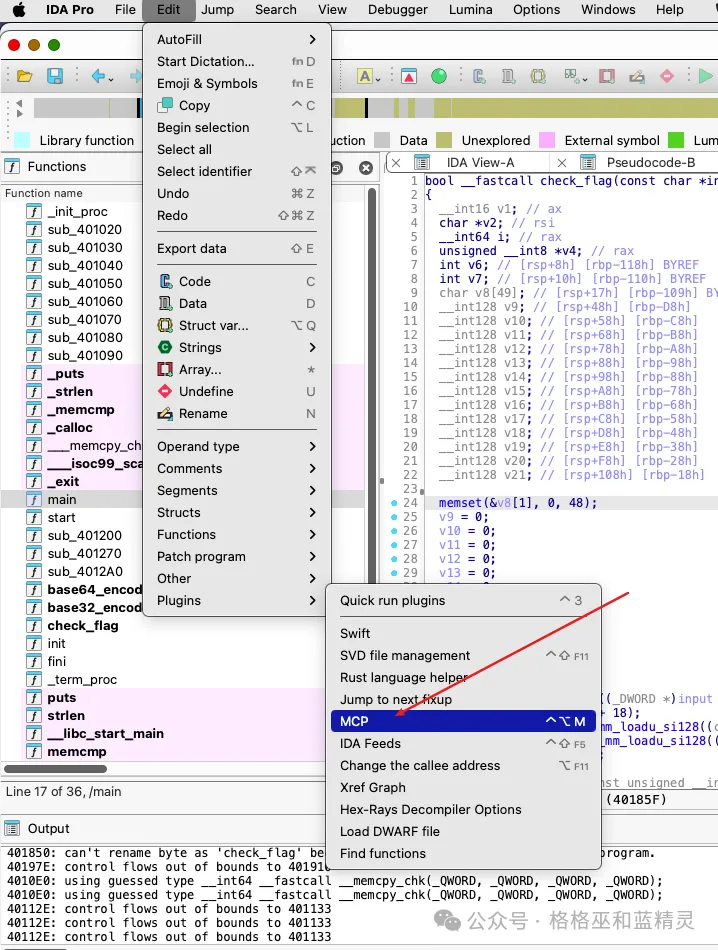The width and height of the screenshot is (718, 950).
Task: Click the green circle toolbar icon
Action: tap(439, 76)
